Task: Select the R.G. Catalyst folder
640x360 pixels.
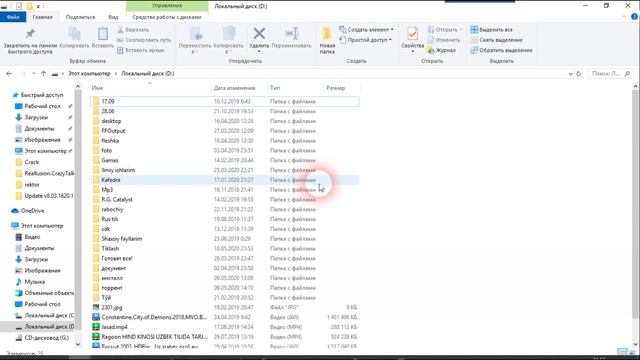Action: (224, 199)
